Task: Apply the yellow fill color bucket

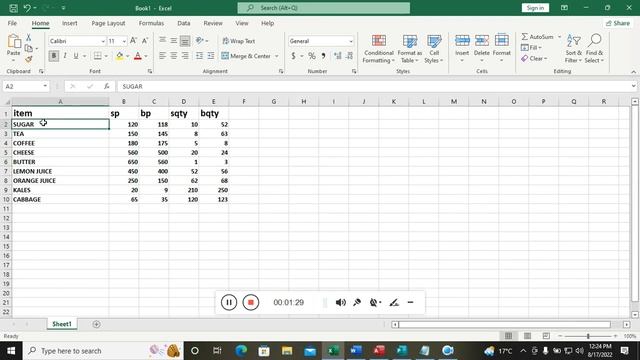Action: pyautogui.click(x=119, y=56)
